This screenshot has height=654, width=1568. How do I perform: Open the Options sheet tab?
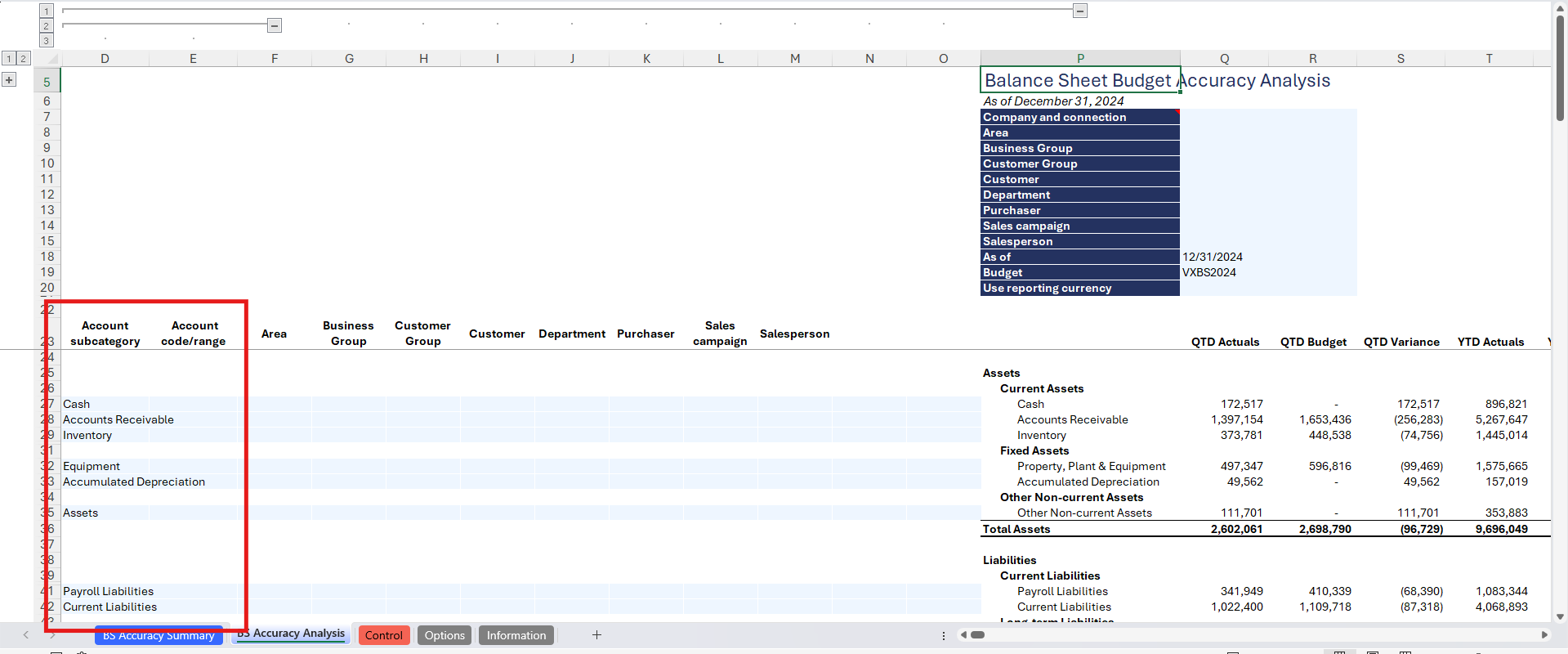444,635
